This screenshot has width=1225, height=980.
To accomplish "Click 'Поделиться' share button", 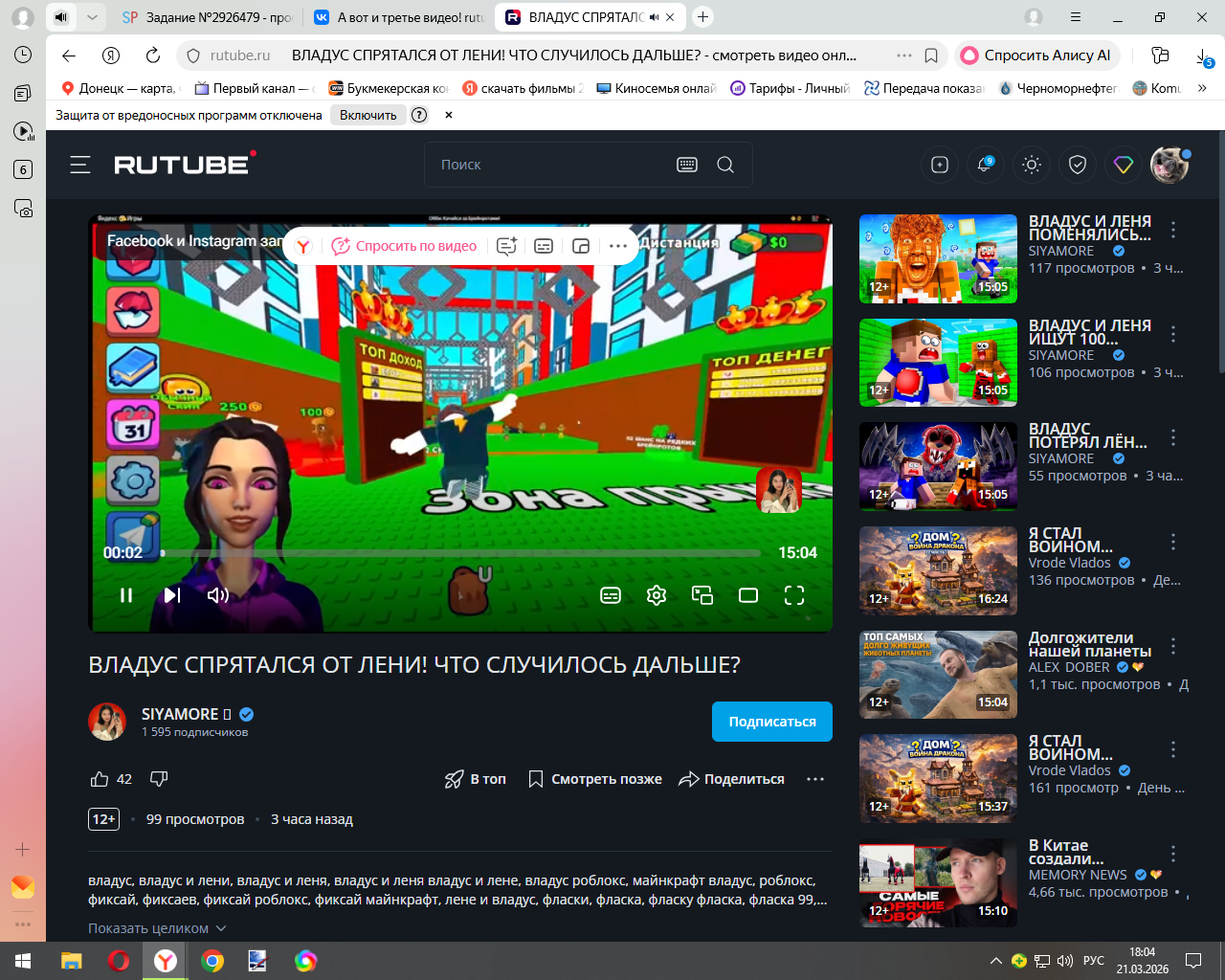I will click(731, 779).
